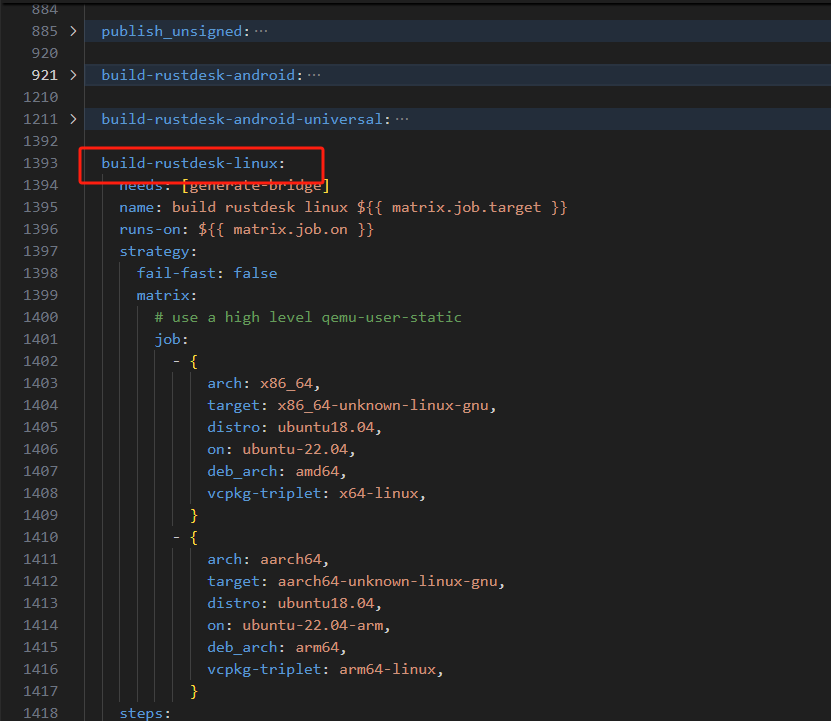Viewport: 831px width, 721px height.
Task: Click line number 1211 in the gutter
Action: (40, 119)
